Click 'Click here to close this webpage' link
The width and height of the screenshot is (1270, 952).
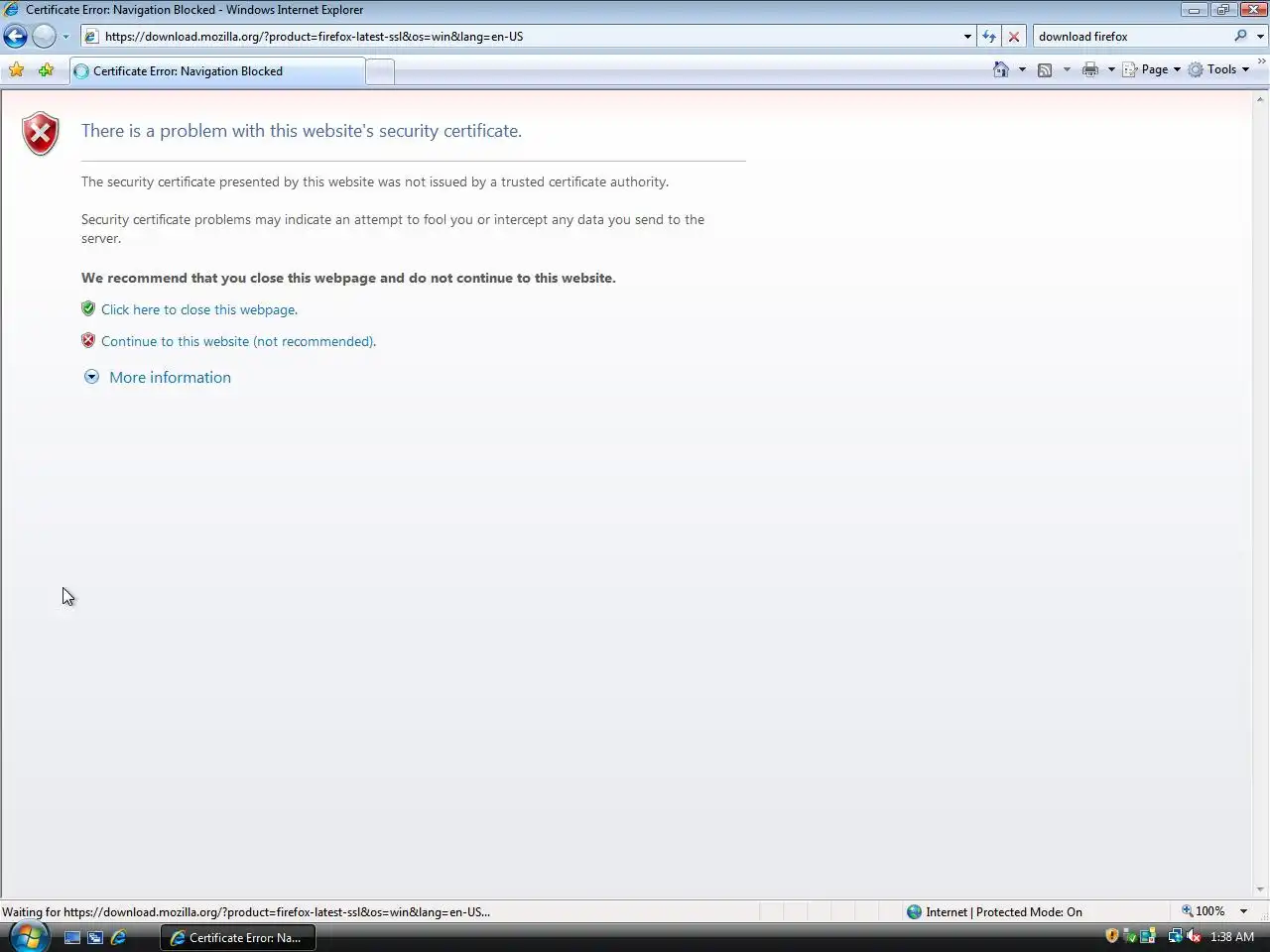click(x=199, y=309)
